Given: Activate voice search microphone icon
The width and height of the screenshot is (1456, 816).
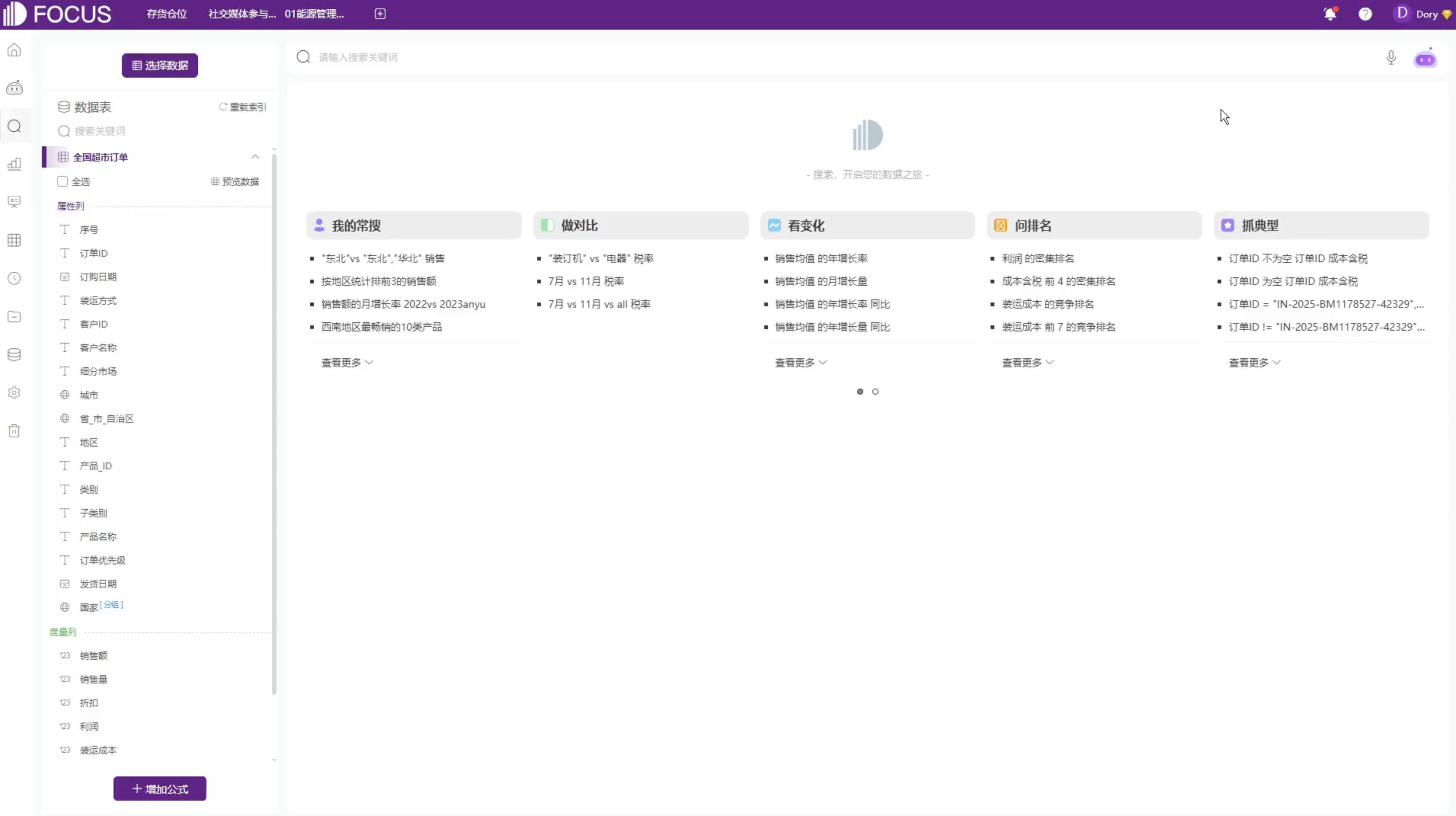Looking at the screenshot, I should pyautogui.click(x=1391, y=57).
